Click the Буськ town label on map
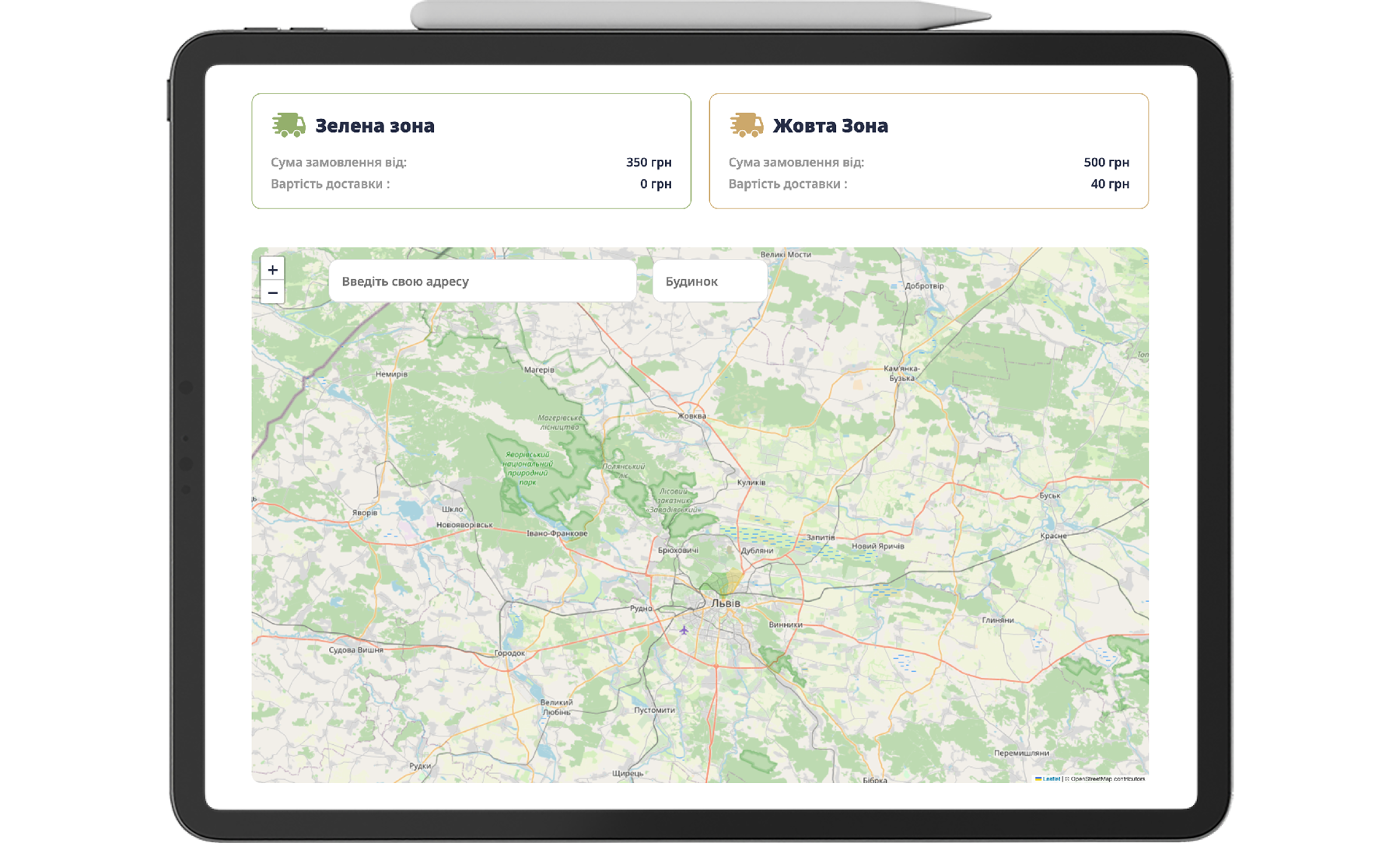Image resolution: width=1400 pixels, height=843 pixels. click(1049, 495)
